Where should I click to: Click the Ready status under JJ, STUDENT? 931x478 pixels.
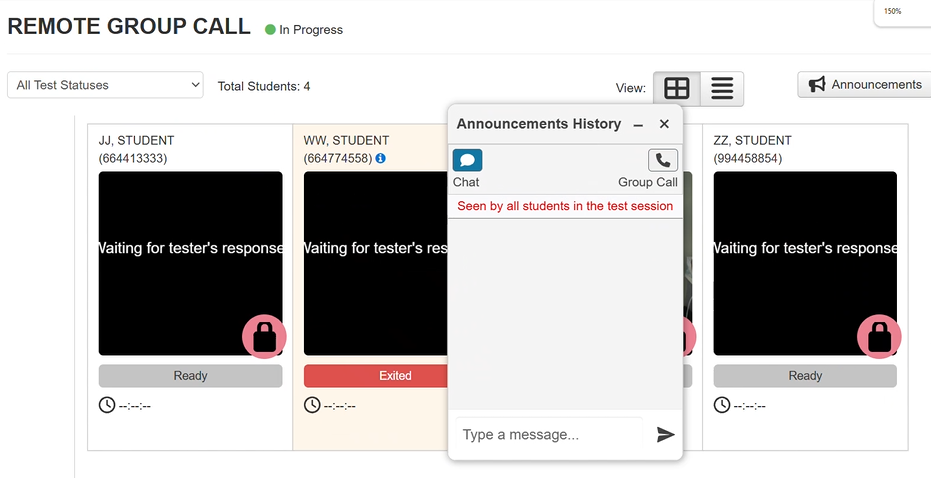(190, 376)
